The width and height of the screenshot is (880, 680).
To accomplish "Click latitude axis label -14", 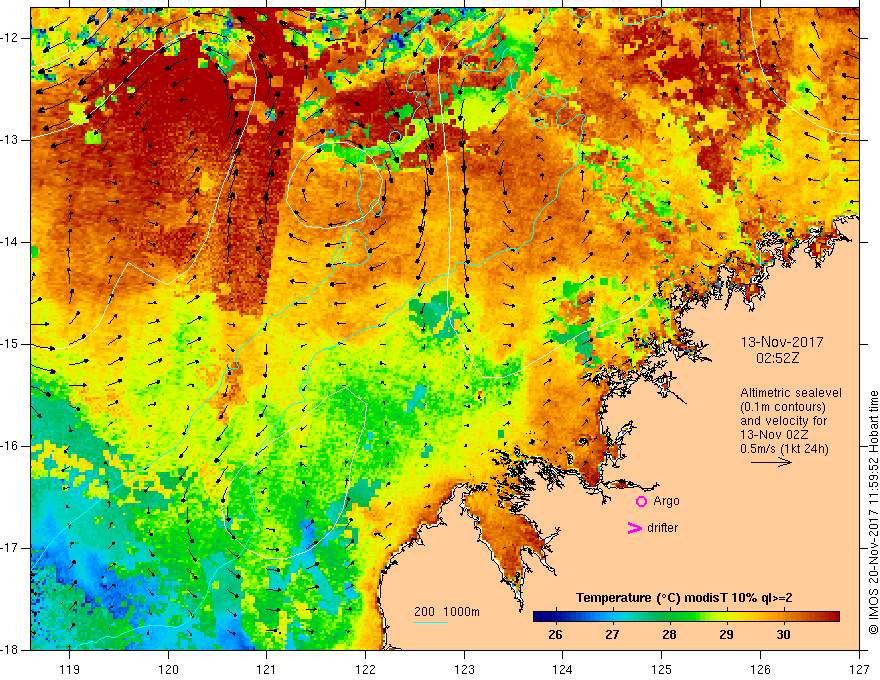I will [10, 242].
